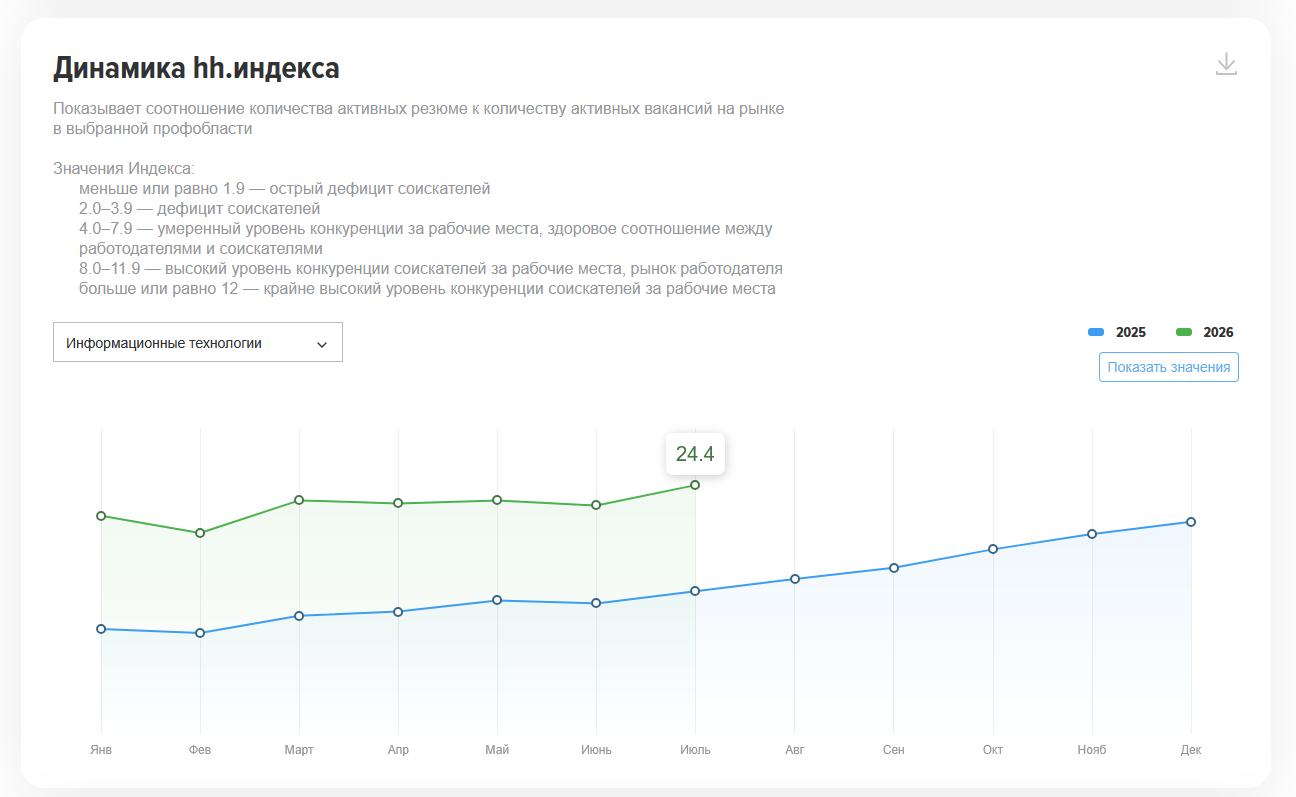Toggle the 2026 series in the legend

tap(1204, 332)
